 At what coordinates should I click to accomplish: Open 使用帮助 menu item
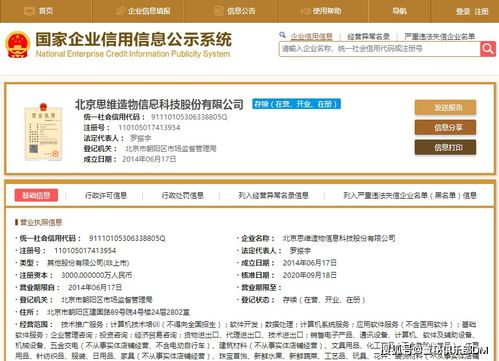point(327,11)
